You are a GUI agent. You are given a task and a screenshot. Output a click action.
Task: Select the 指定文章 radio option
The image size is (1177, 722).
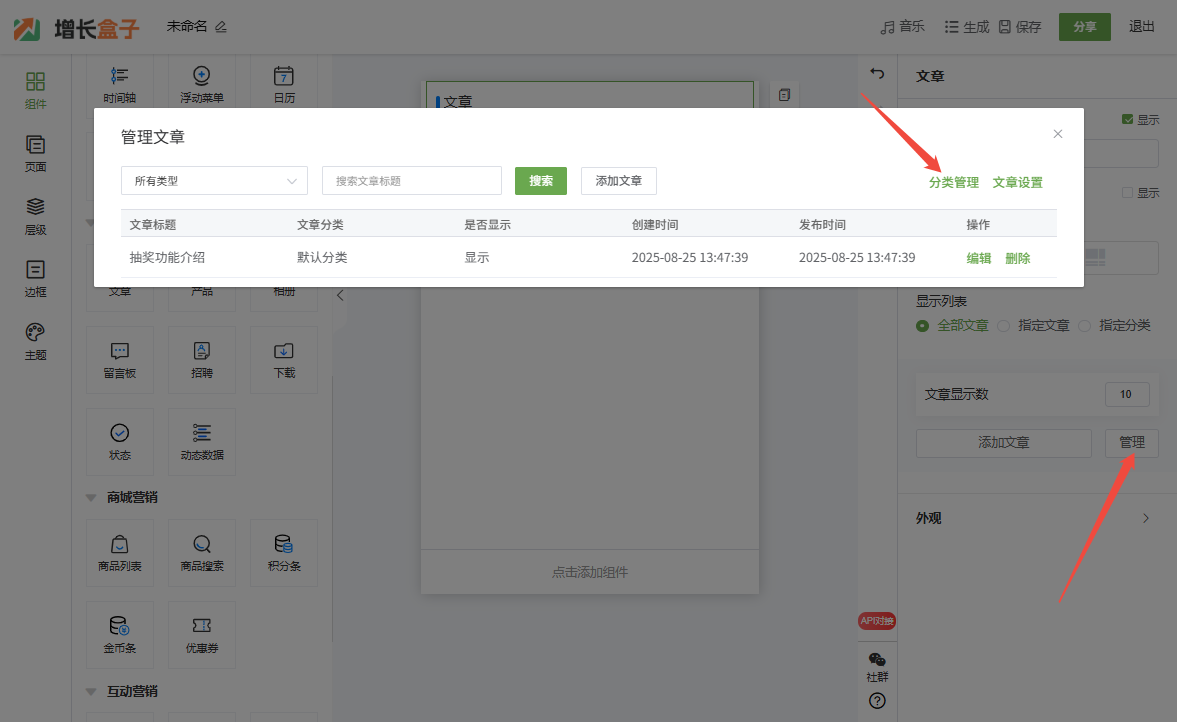point(1004,326)
